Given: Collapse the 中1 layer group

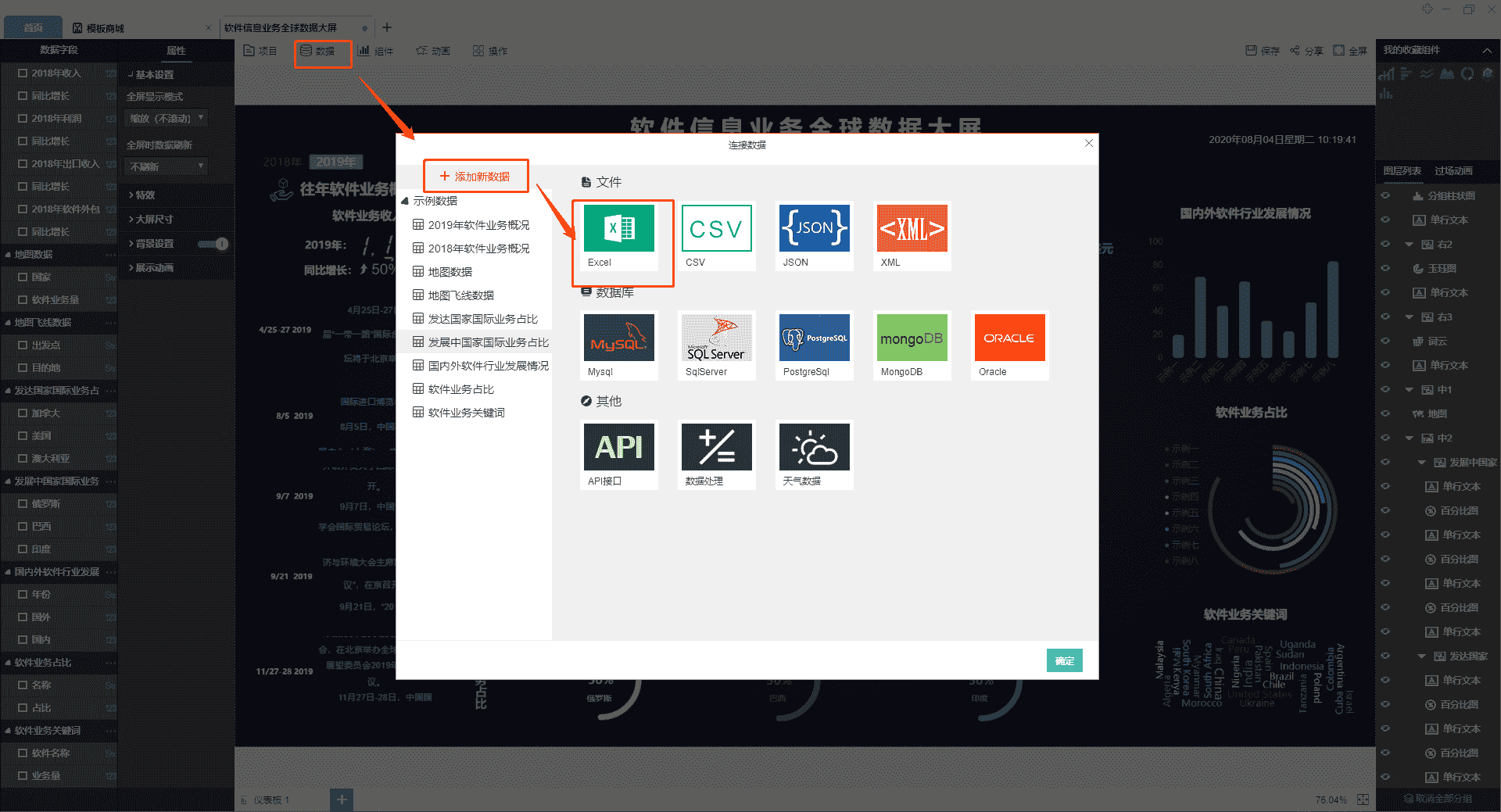Looking at the screenshot, I should [x=1410, y=390].
